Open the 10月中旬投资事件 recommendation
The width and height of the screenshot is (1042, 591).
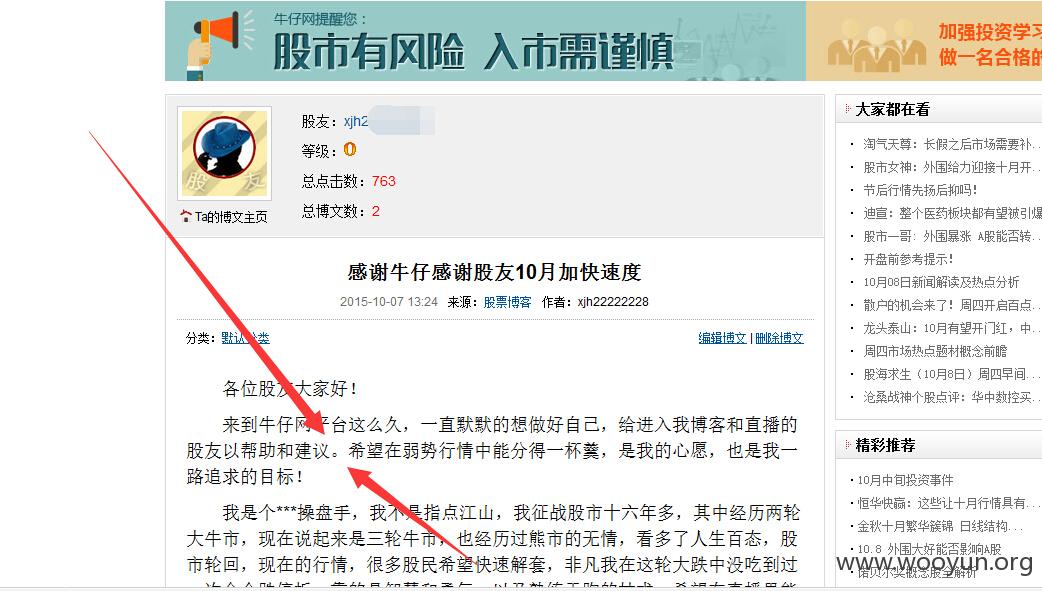tap(905, 480)
